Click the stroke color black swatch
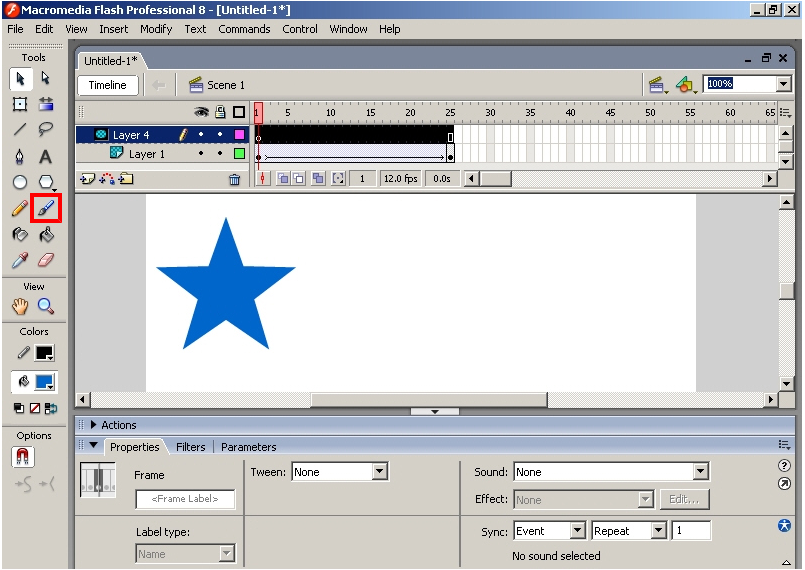Viewport: 805px width, 570px height. pyautogui.click(x=44, y=353)
